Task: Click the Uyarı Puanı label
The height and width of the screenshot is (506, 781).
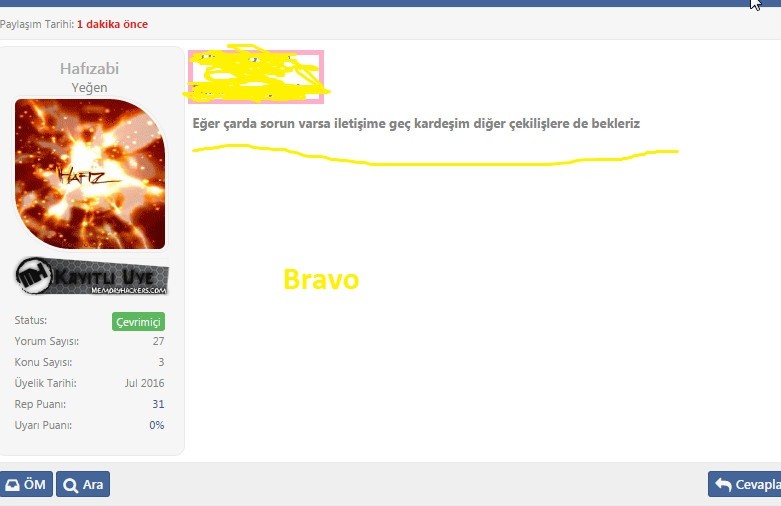Action: [43, 425]
